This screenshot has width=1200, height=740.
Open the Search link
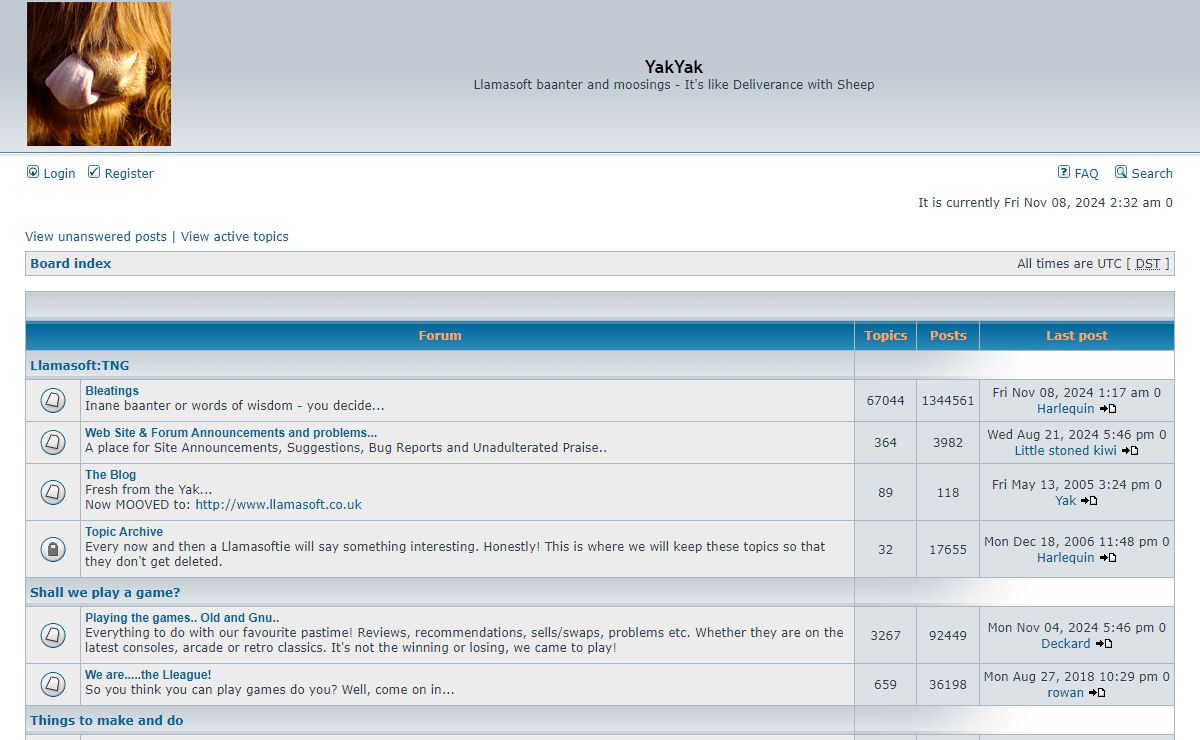tap(1152, 173)
